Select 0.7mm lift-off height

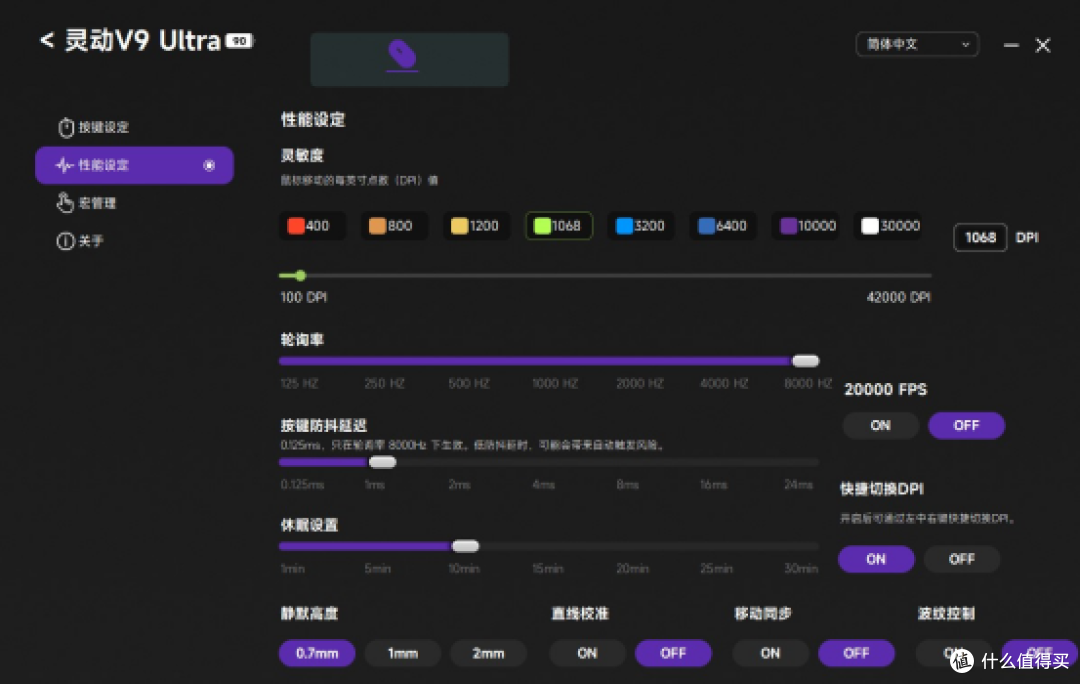[317, 653]
